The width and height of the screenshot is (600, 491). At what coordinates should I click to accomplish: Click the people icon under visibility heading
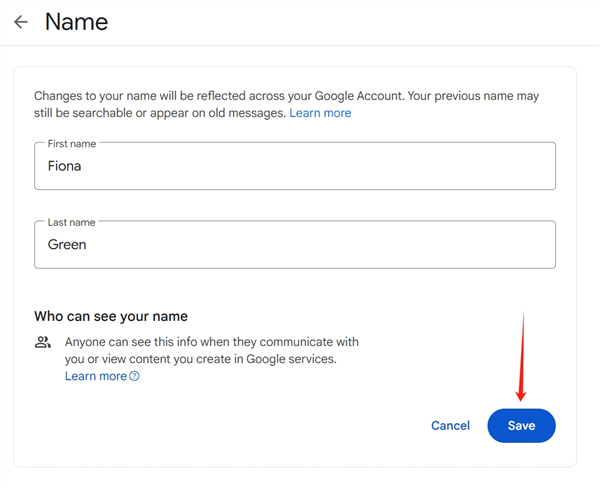point(42,342)
